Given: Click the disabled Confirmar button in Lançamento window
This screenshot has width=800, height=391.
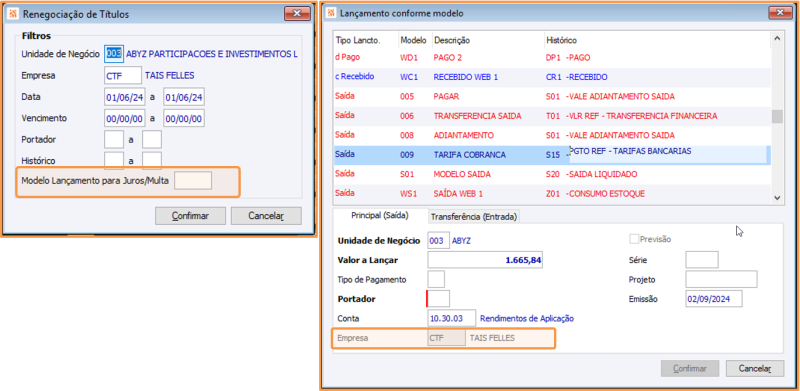Looking at the screenshot, I should tap(690, 368).
